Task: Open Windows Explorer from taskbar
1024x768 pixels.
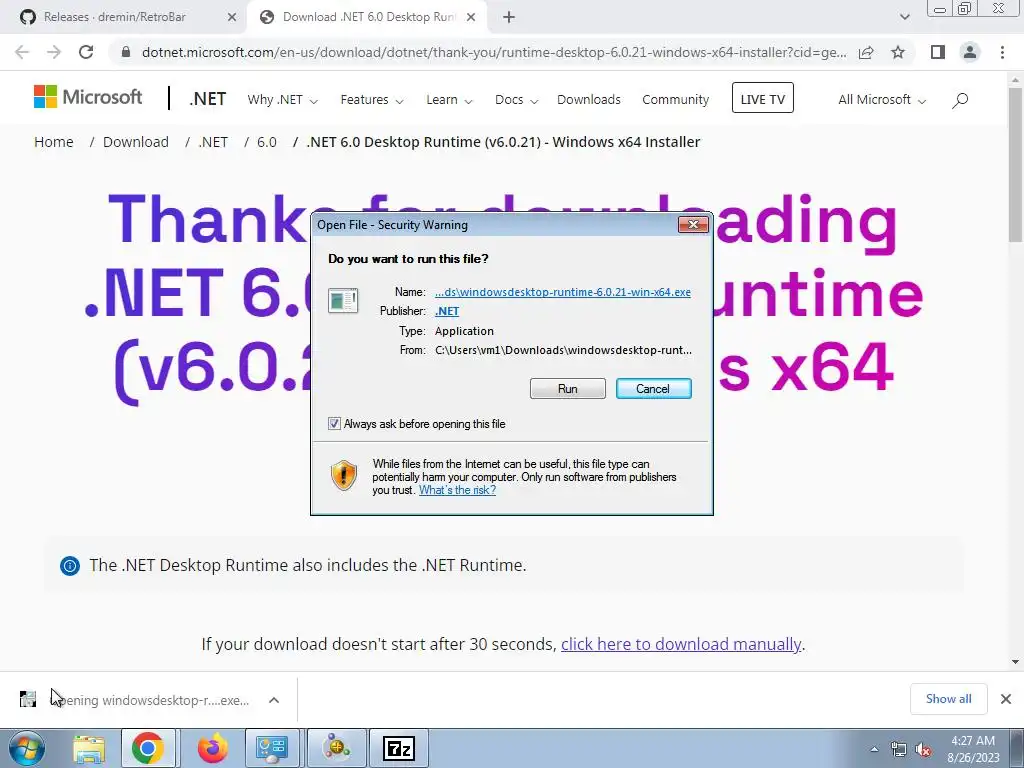Action: click(88, 748)
